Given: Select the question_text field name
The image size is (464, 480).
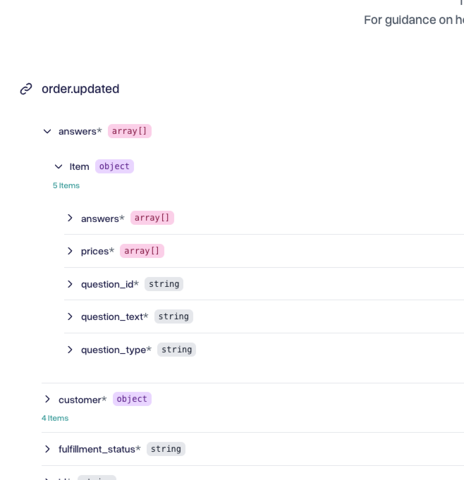Looking at the screenshot, I should pyautogui.click(x=114, y=317).
